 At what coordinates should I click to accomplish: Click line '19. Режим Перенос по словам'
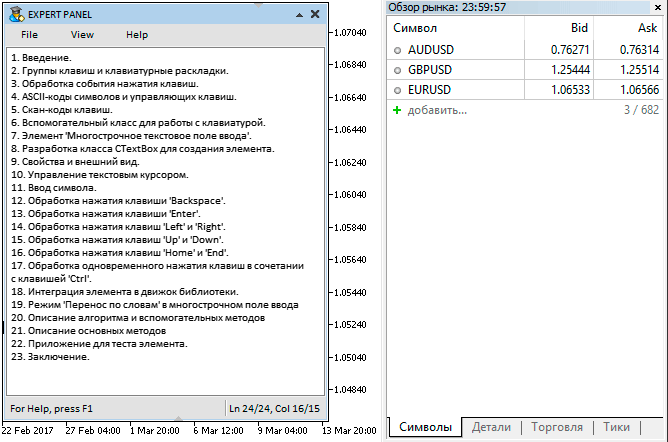pyautogui.click(x=155, y=305)
